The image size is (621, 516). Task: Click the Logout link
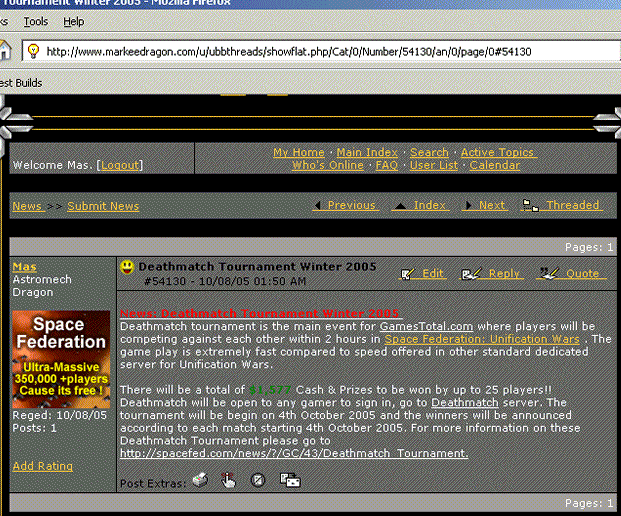pos(120,165)
